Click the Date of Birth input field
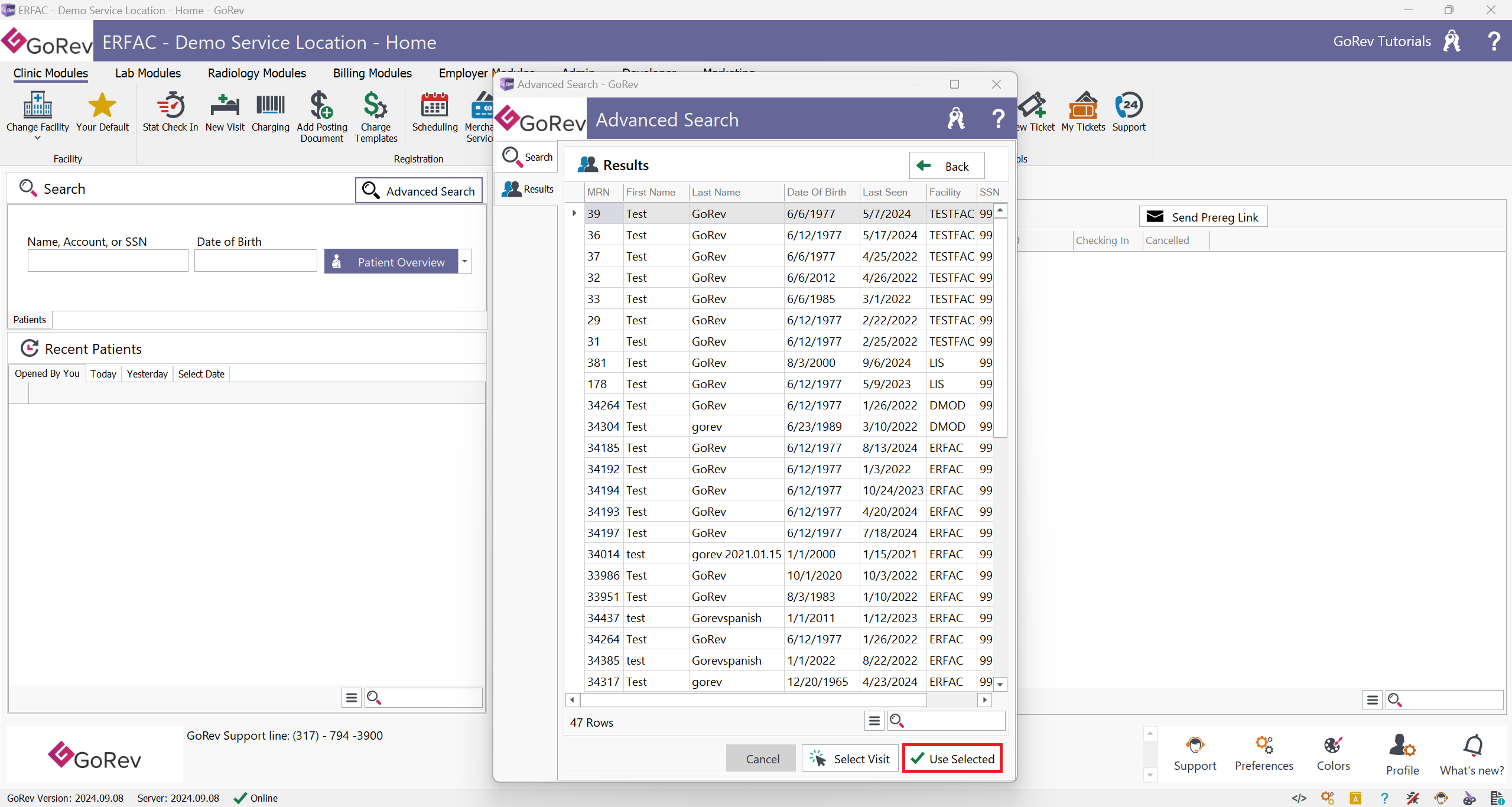Viewport: 1512px width, 807px height. pyautogui.click(x=256, y=261)
